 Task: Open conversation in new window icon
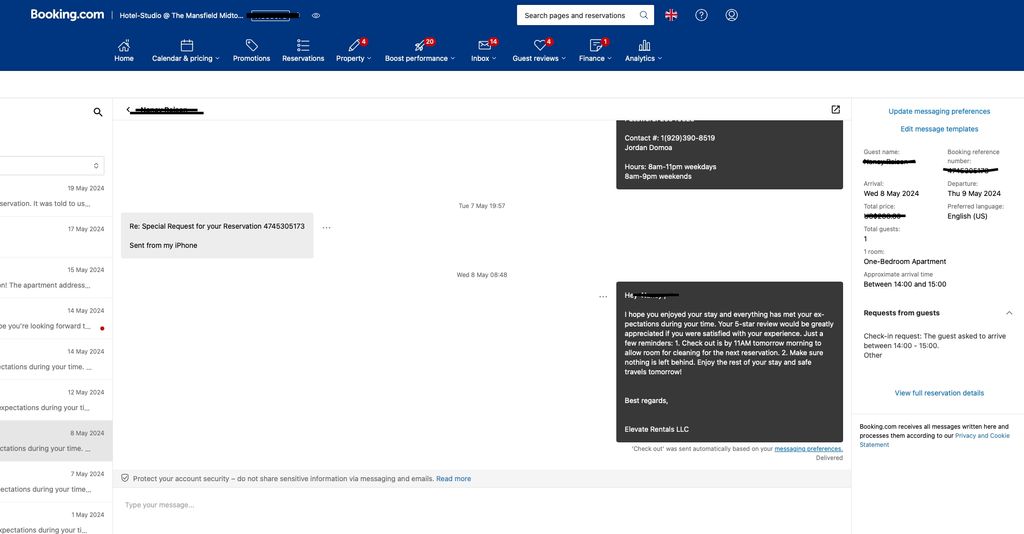[x=835, y=110]
